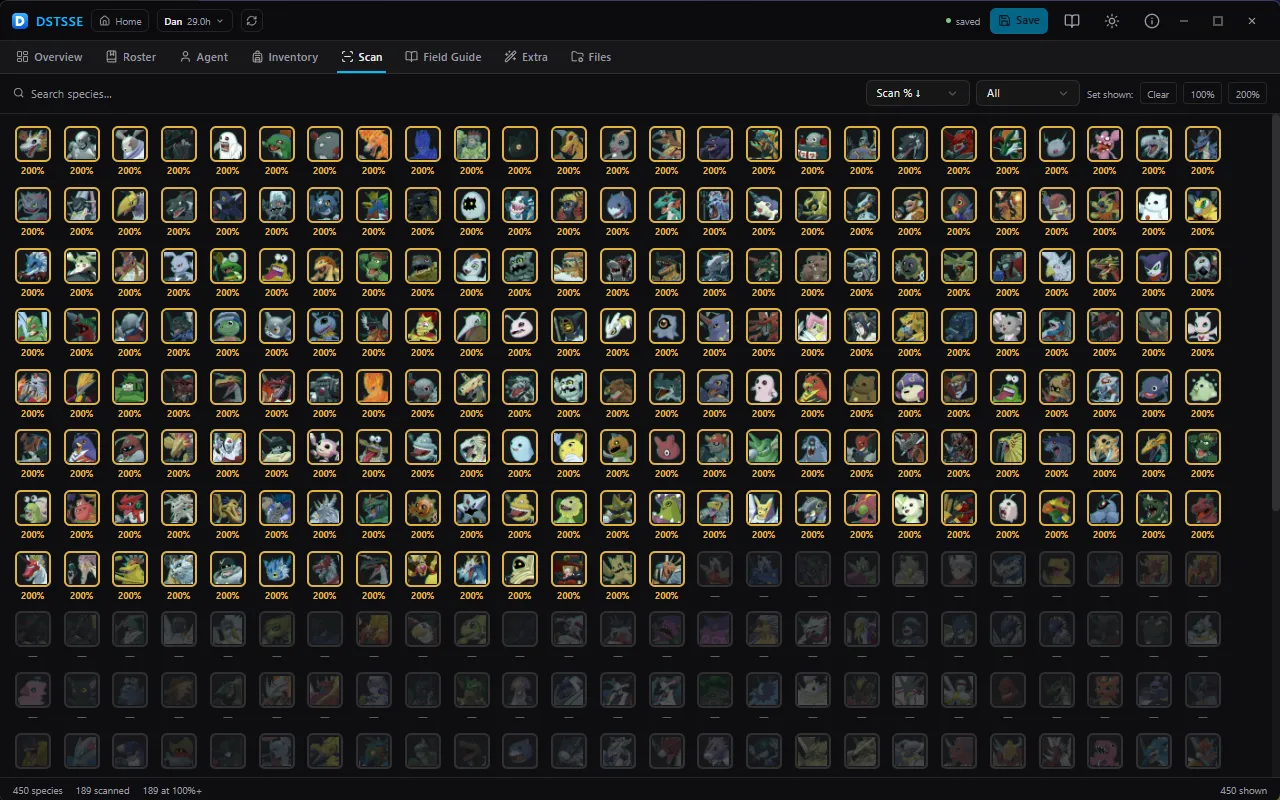This screenshot has width=1280, height=800.
Task: Select the grey creature with single orange eye
Action: pos(667,327)
